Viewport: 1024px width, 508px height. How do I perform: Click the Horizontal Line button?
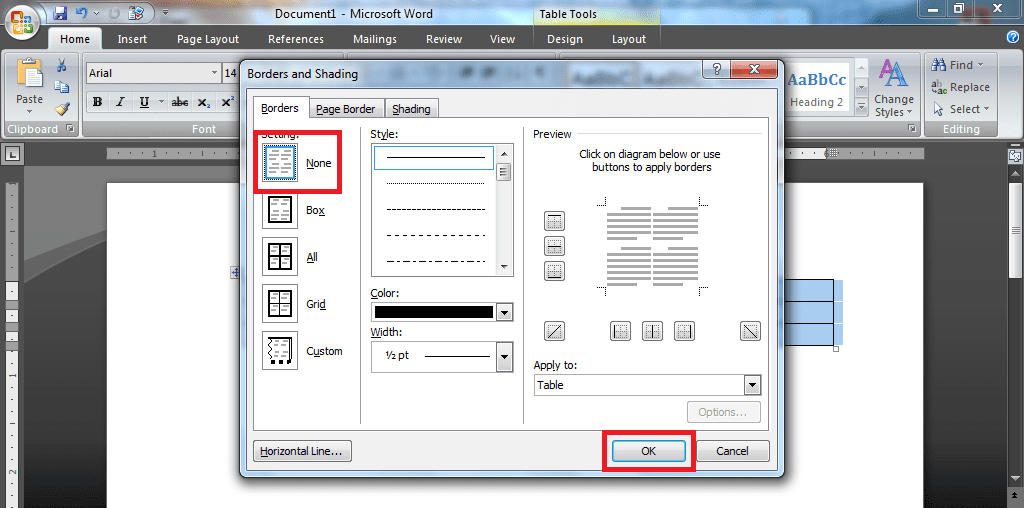click(x=302, y=451)
